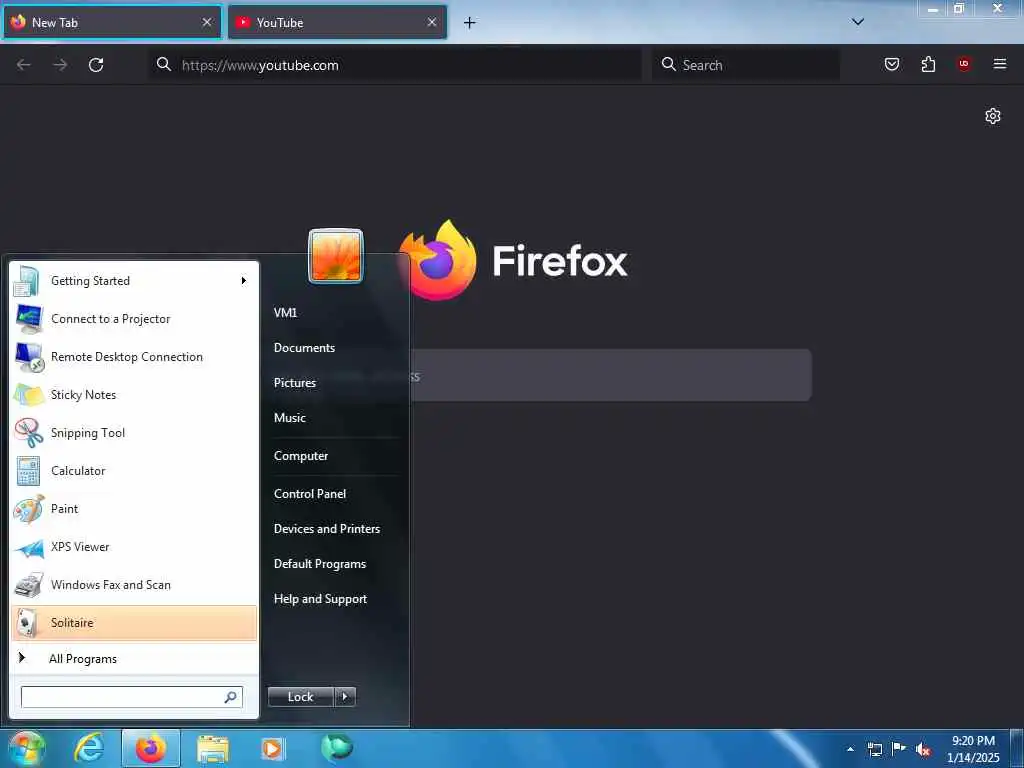Click the muted volume tray icon
This screenshot has width=1024, height=768.
(923, 750)
